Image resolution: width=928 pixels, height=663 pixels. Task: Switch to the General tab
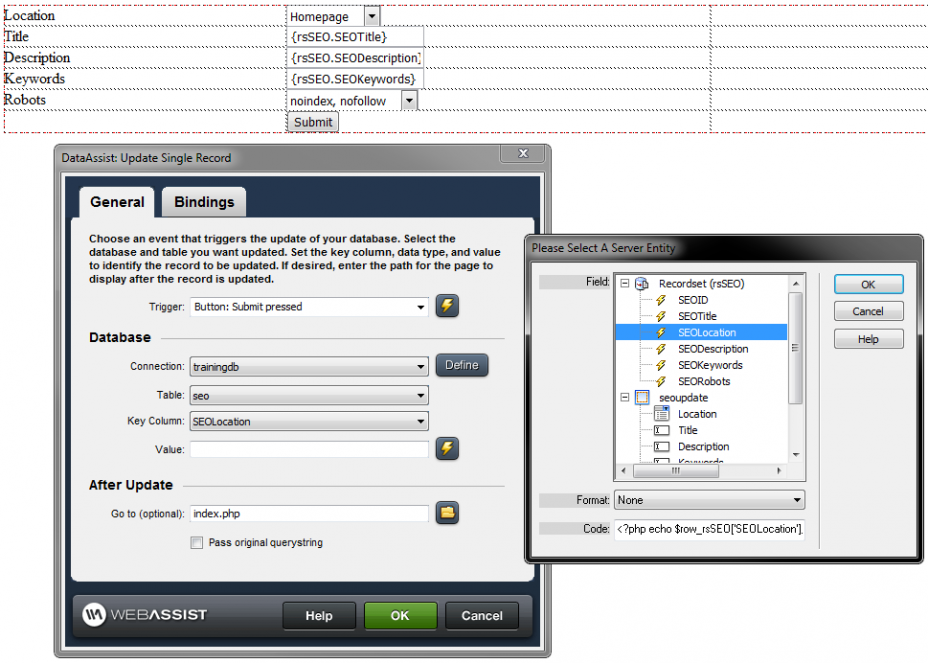tap(117, 202)
